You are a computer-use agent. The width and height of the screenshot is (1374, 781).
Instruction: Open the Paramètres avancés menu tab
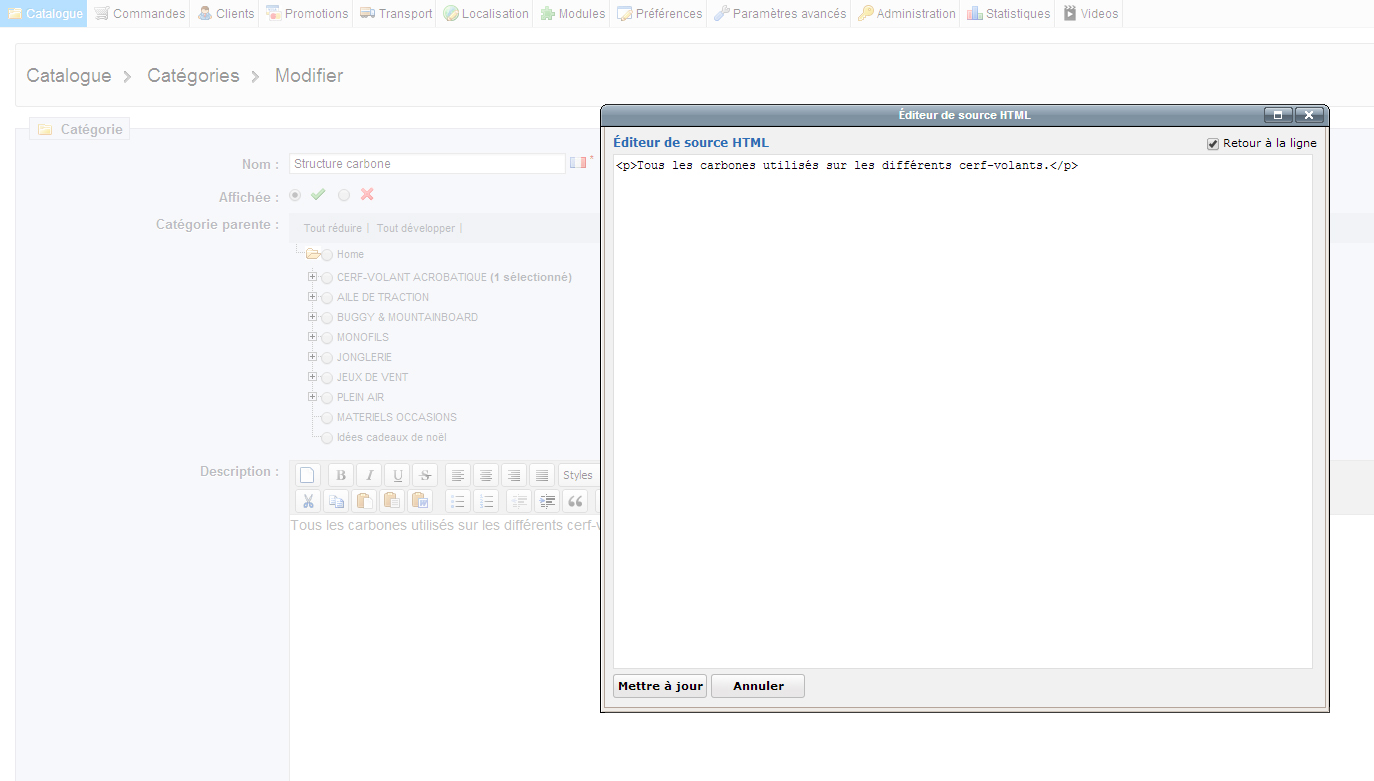pyautogui.click(x=779, y=14)
